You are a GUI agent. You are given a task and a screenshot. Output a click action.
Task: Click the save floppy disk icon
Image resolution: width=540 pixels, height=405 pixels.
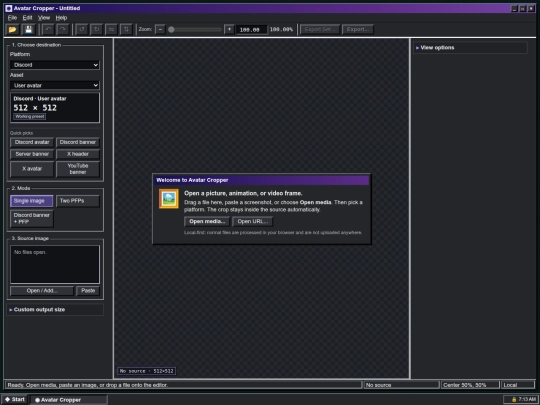[x=29, y=30]
